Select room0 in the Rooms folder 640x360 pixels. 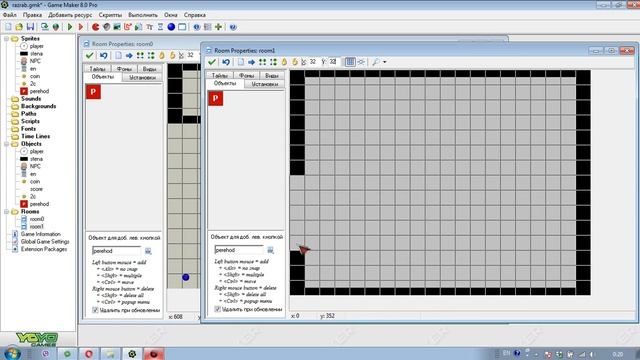pyautogui.click(x=37, y=219)
